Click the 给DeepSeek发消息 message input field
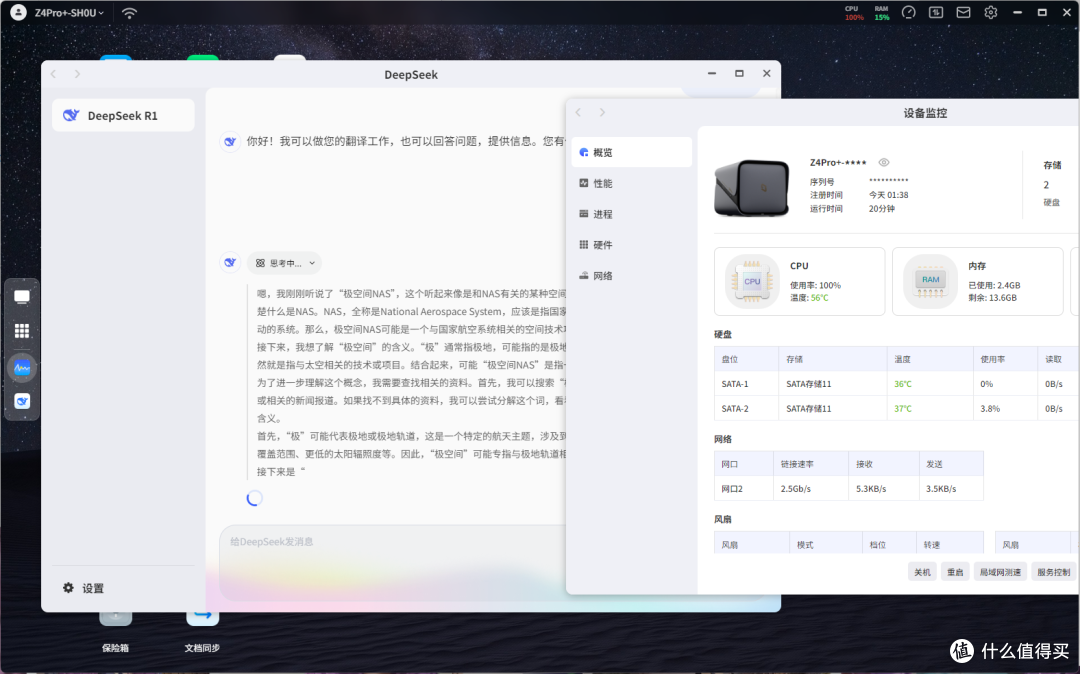The image size is (1080, 674). tap(393, 561)
